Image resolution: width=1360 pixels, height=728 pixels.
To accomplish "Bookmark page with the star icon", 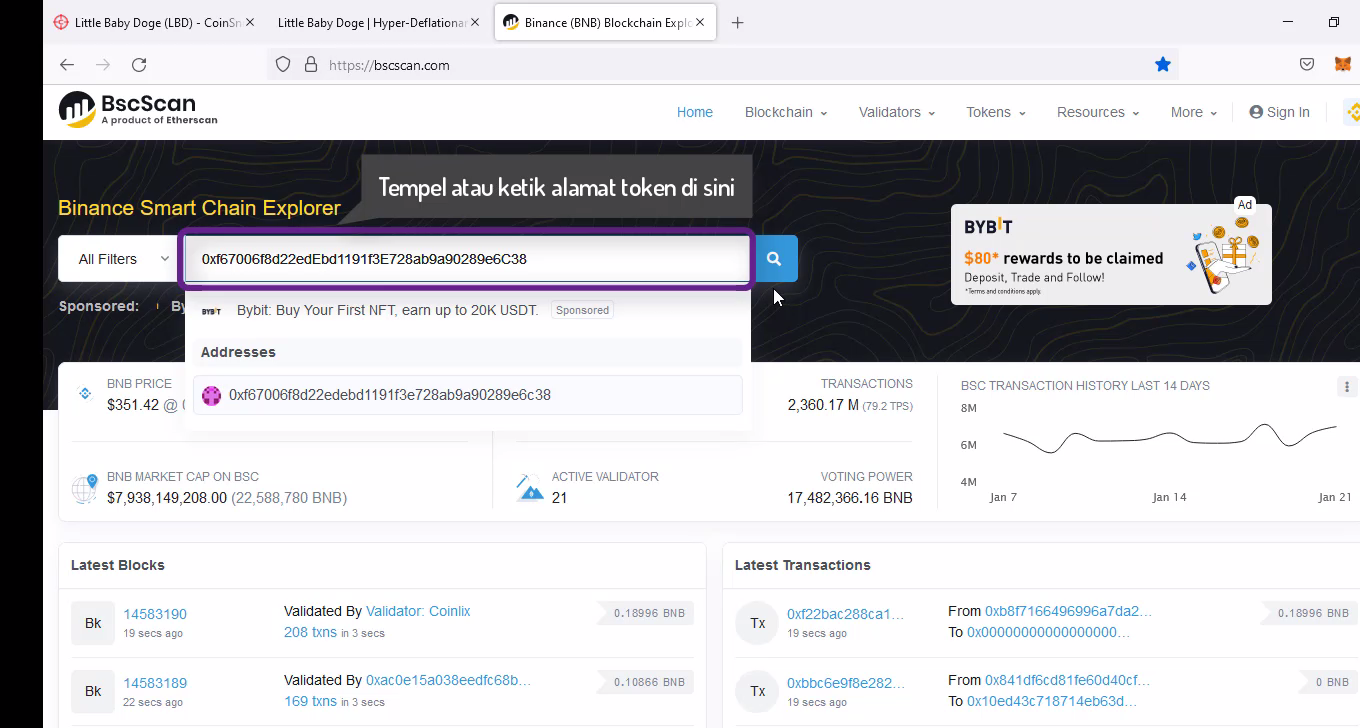I will click(1162, 65).
